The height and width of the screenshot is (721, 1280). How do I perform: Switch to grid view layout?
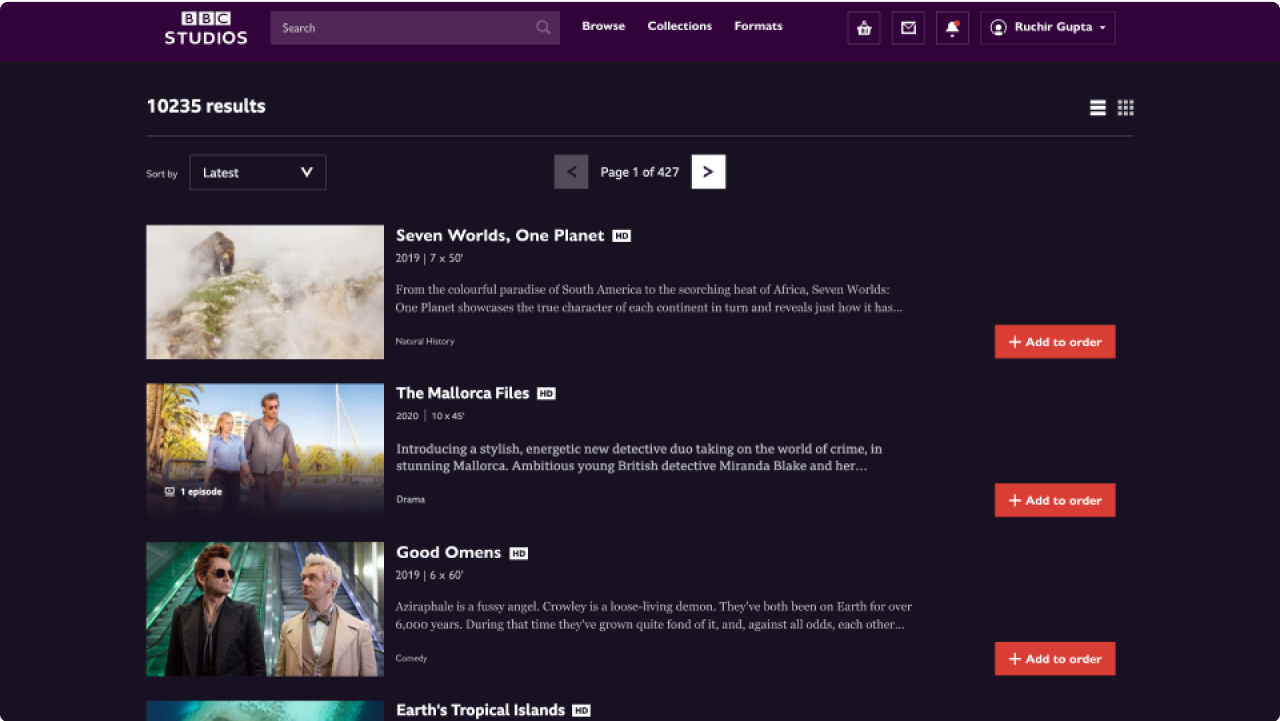[x=1126, y=108]
